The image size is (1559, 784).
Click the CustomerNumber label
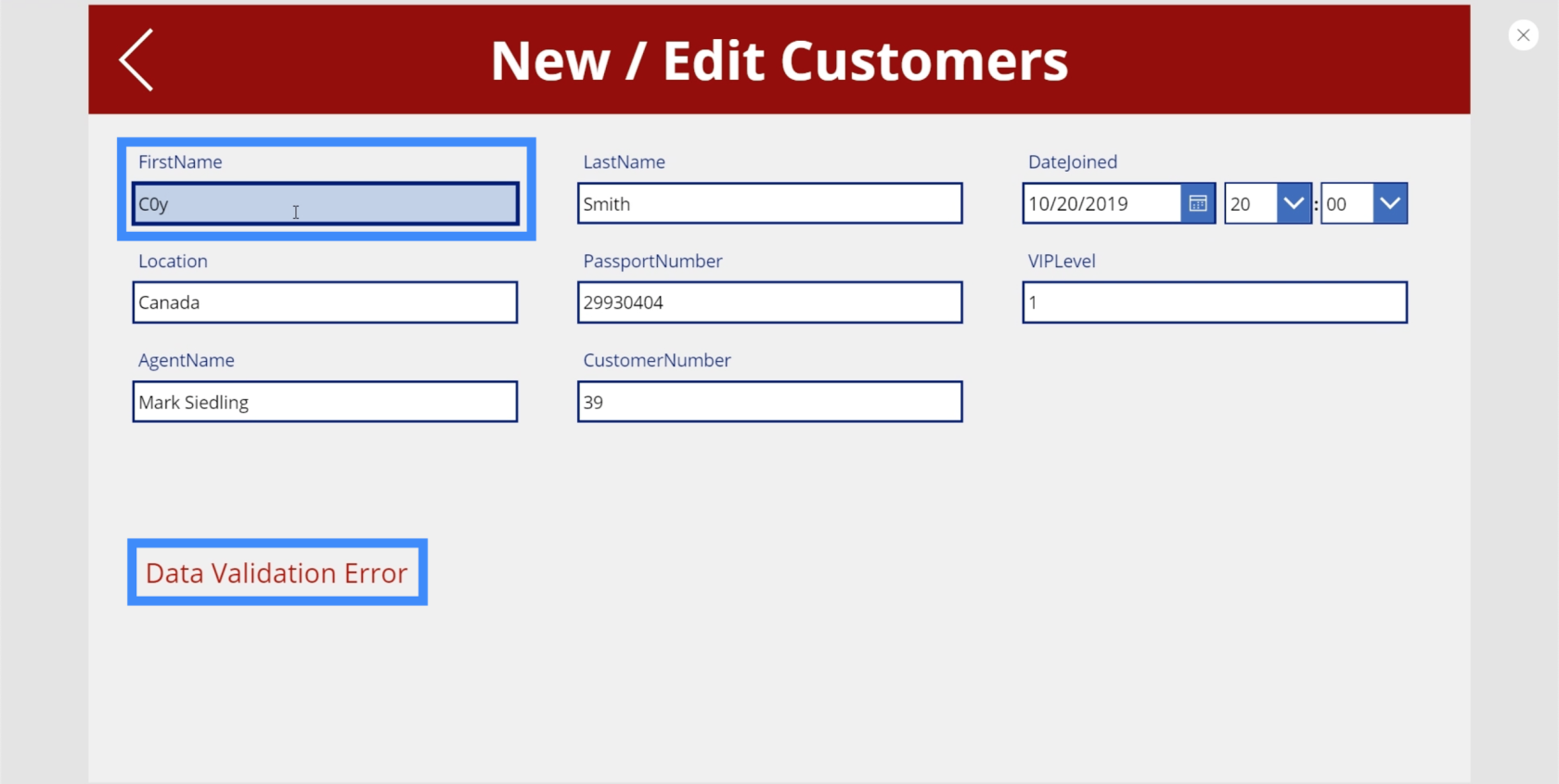tap(657, 360)
